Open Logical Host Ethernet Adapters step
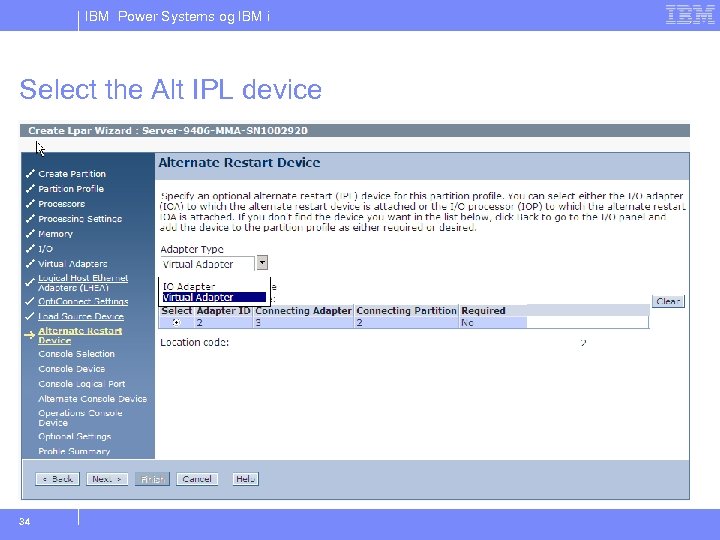Screen dimensions: 720x540 click(83, 283)
